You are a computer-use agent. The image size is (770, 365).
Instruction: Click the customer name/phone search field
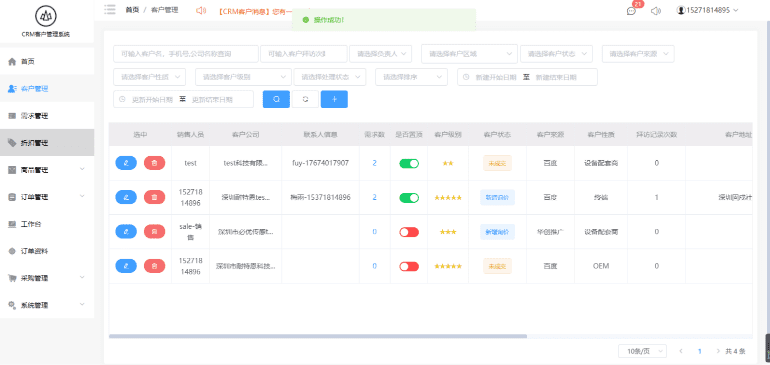[x=186, y=54]
